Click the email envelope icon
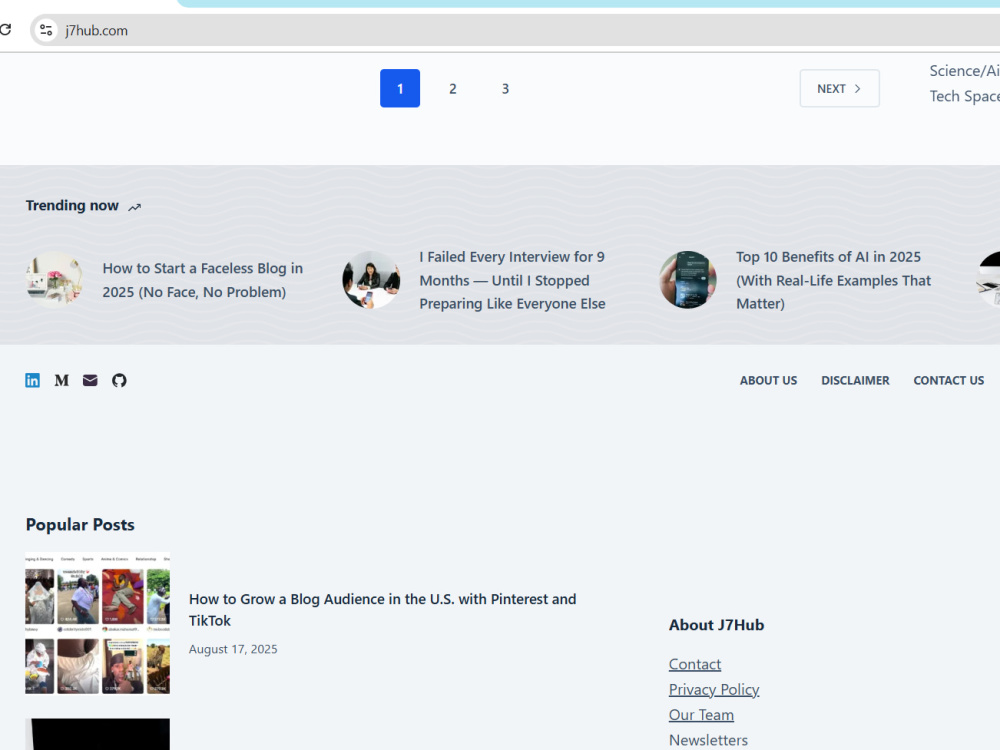Screen dimensions: 1000x750 (x=90, y=381)
